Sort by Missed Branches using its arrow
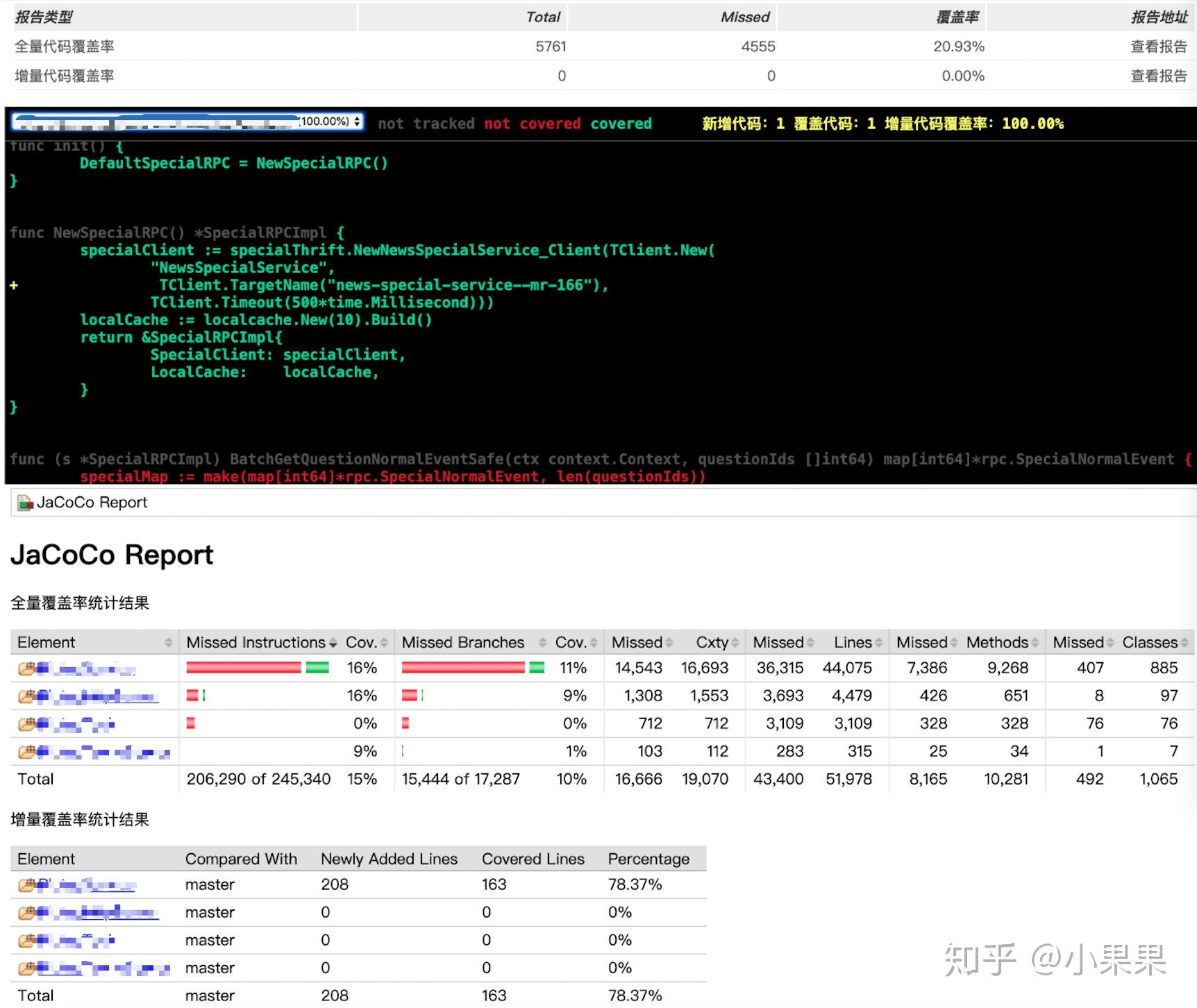 pyautogui.click(x=543, y=643)
